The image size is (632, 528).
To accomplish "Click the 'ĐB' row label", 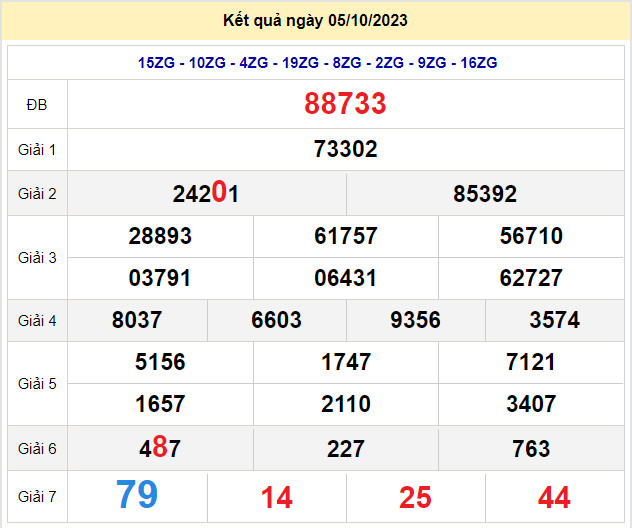I will tap(37, 105).
